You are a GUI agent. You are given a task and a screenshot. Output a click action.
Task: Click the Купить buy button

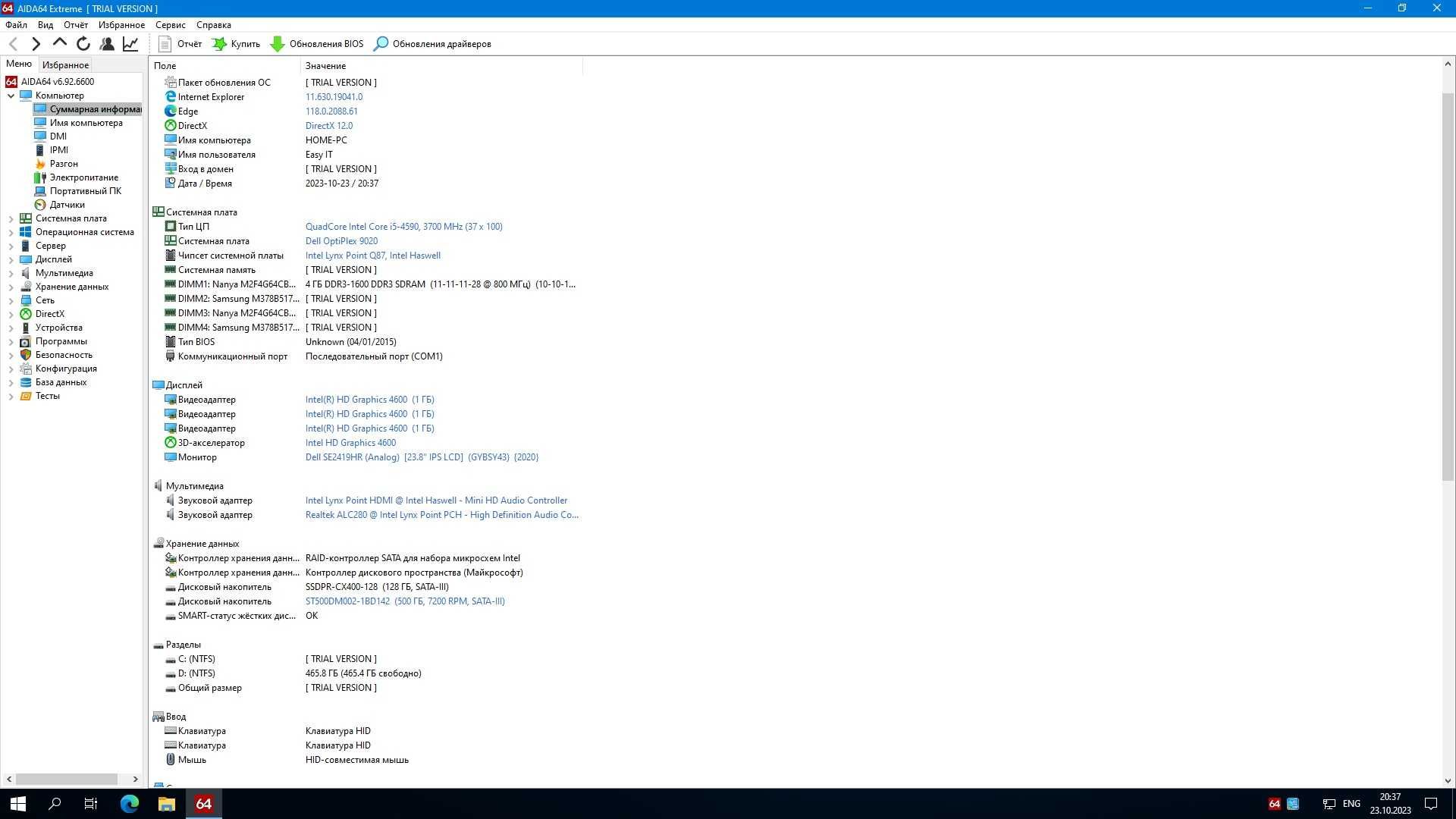click(236, 44)
